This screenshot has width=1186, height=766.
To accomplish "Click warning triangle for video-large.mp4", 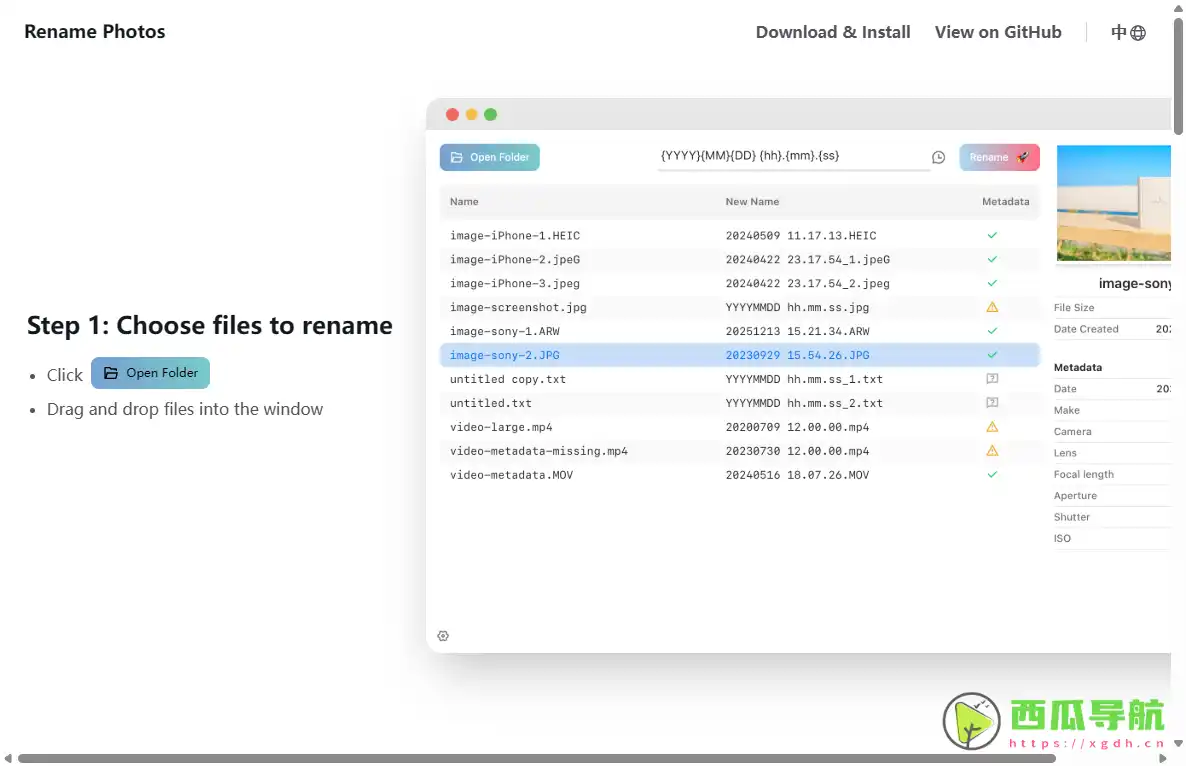I will click(x=992, y=426).
